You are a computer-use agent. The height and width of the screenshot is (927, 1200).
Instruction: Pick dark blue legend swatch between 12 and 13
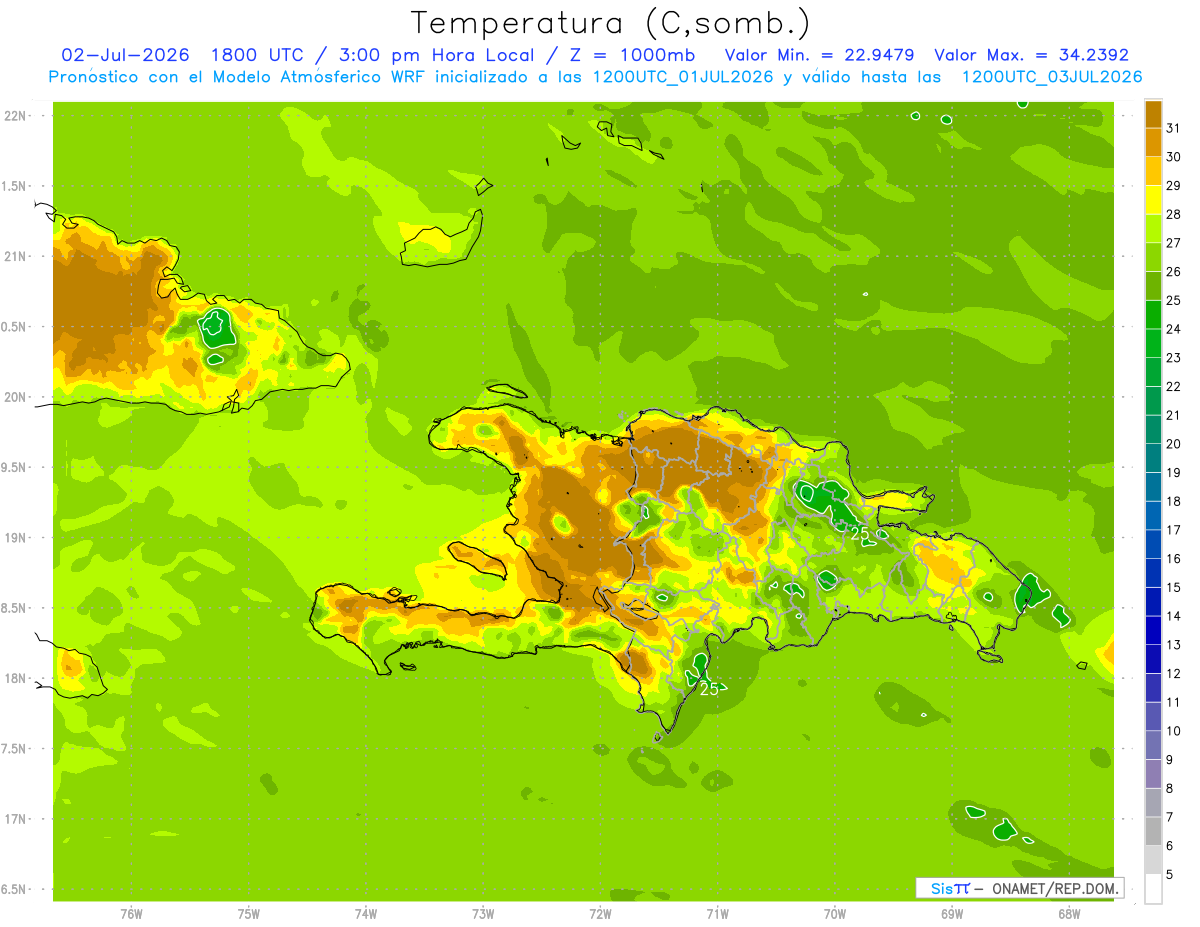click(x=1153, y=659)
